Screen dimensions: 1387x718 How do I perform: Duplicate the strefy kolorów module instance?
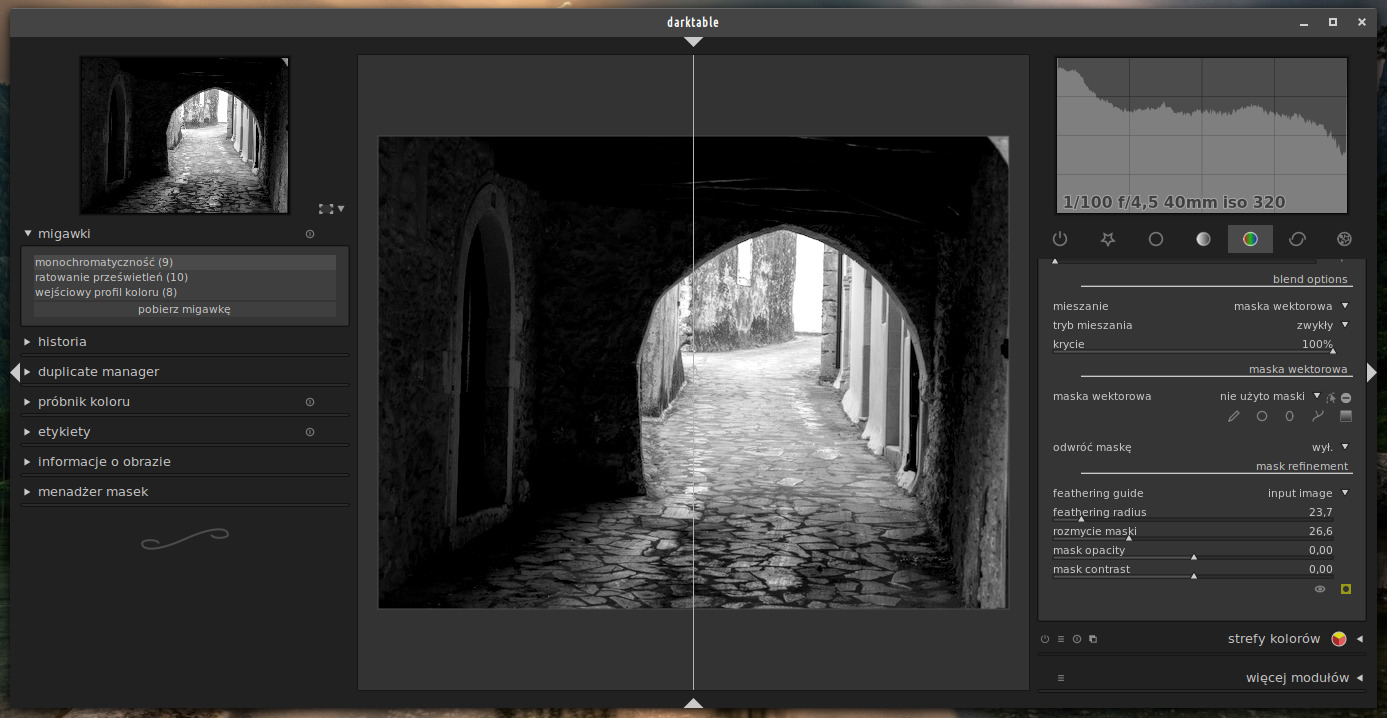(1093, 639)
